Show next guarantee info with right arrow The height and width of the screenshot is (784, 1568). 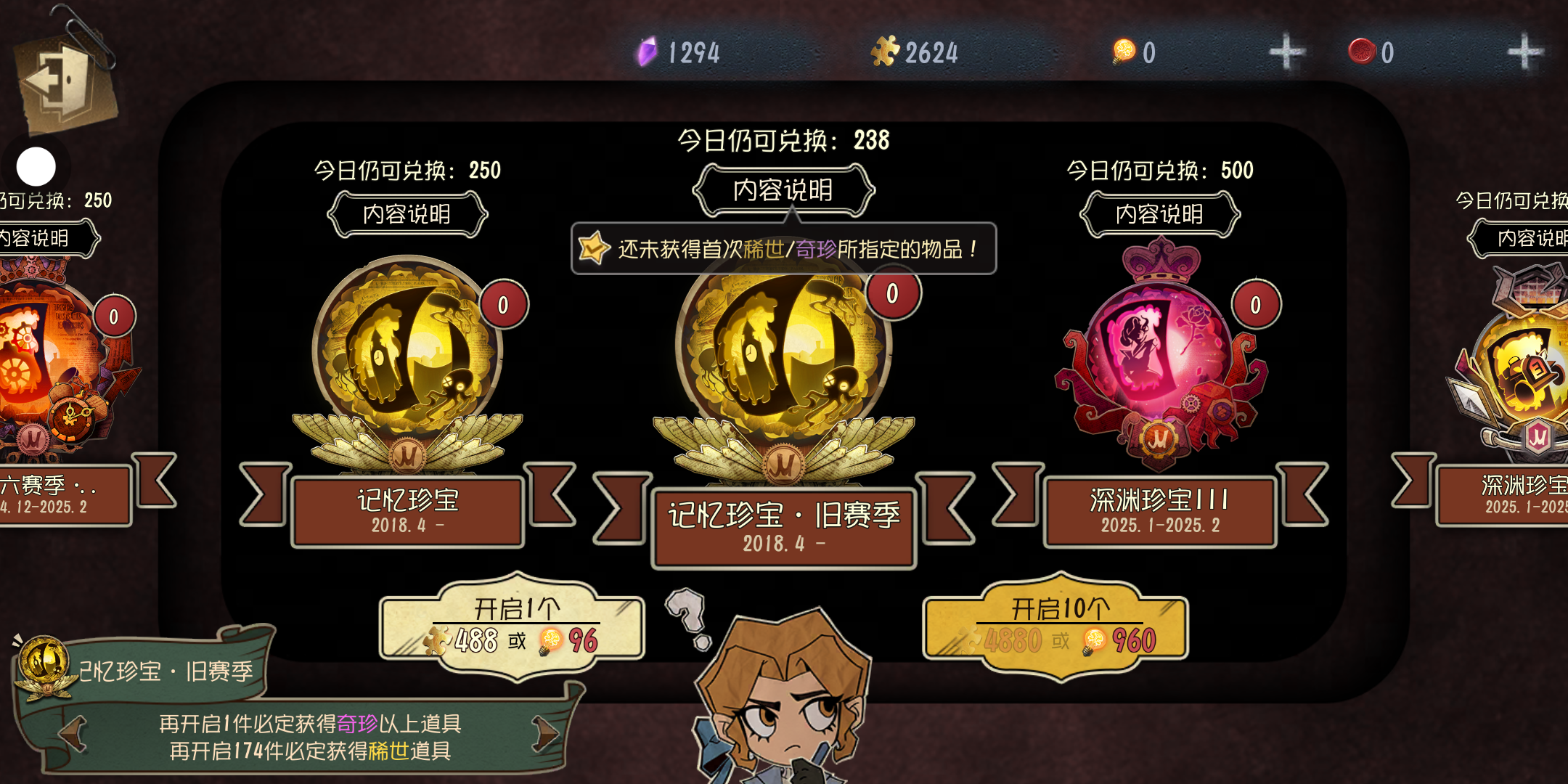pos(546,734)
